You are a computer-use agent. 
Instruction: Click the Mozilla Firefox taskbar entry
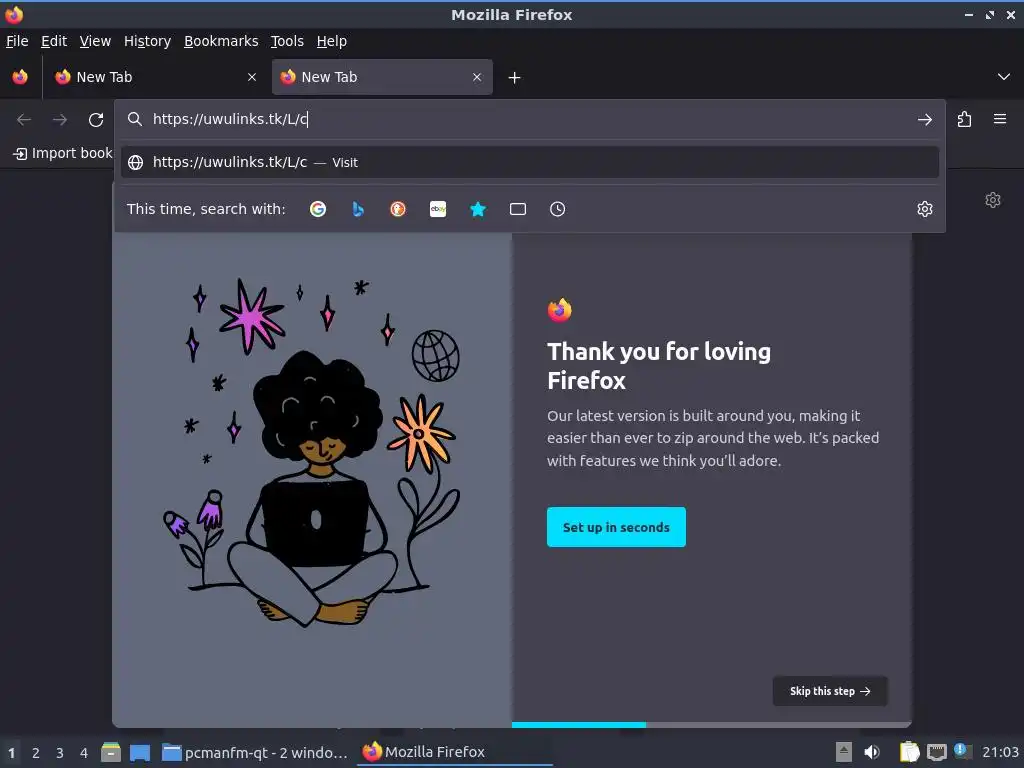[x=455, y=752]
